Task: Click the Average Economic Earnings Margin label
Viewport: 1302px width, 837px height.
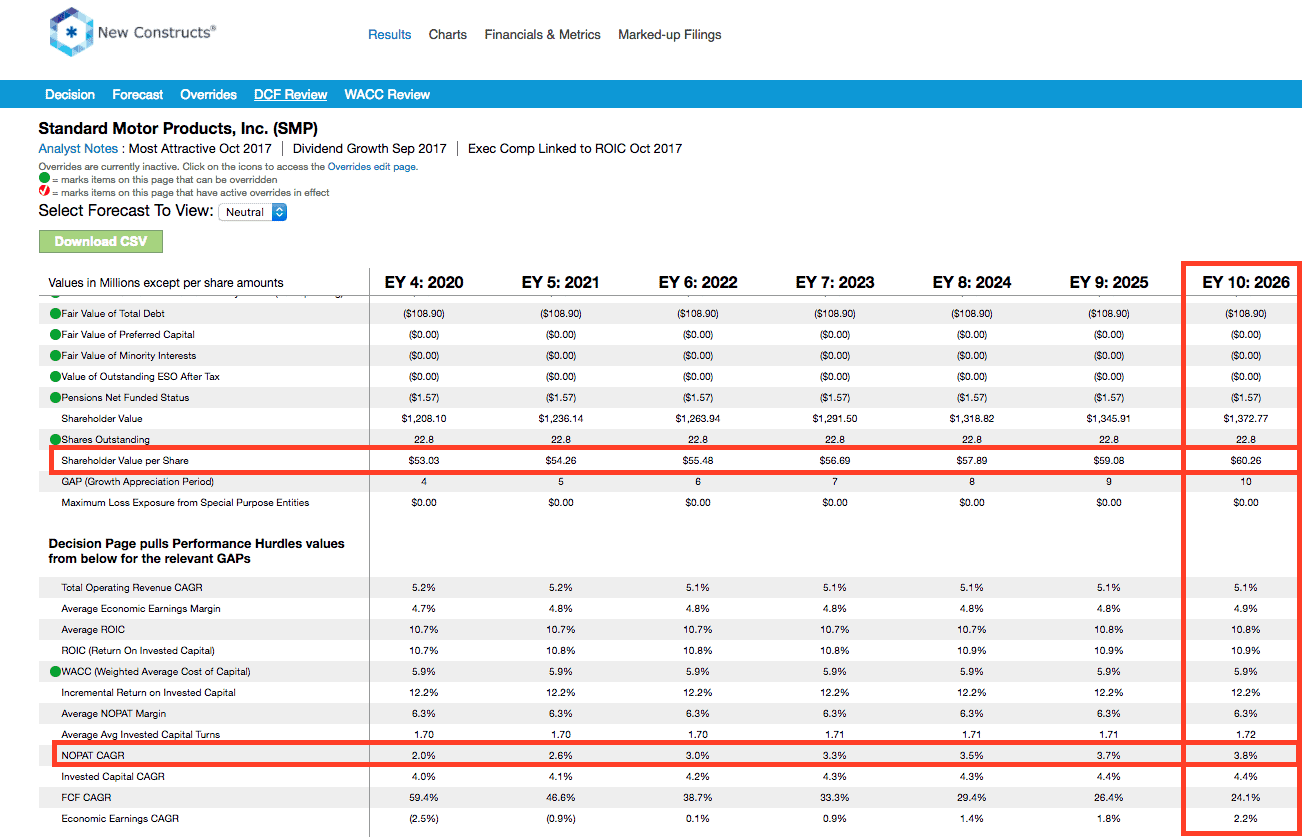Action: [141, 609]
